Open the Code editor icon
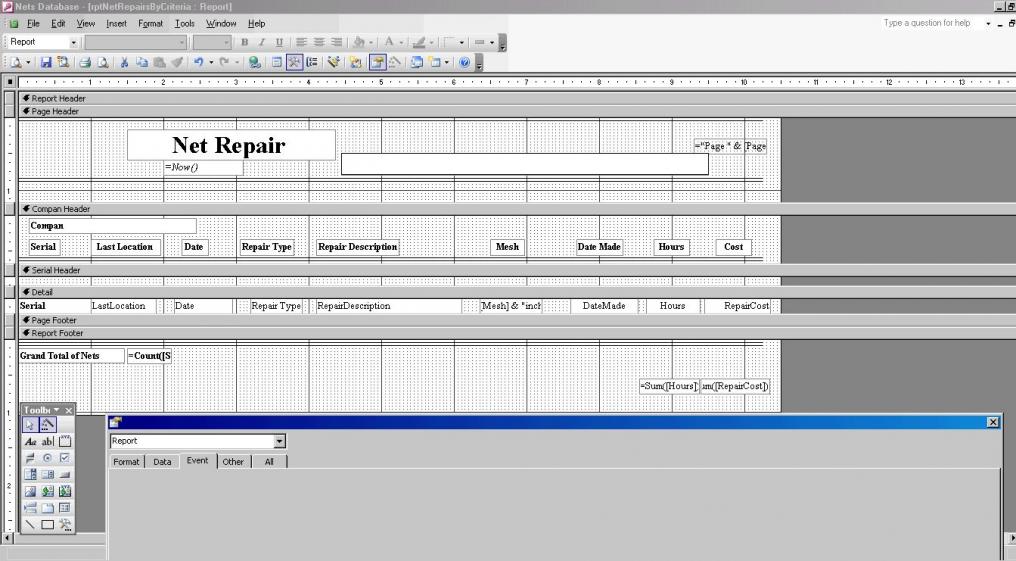 tap(355, 62)
